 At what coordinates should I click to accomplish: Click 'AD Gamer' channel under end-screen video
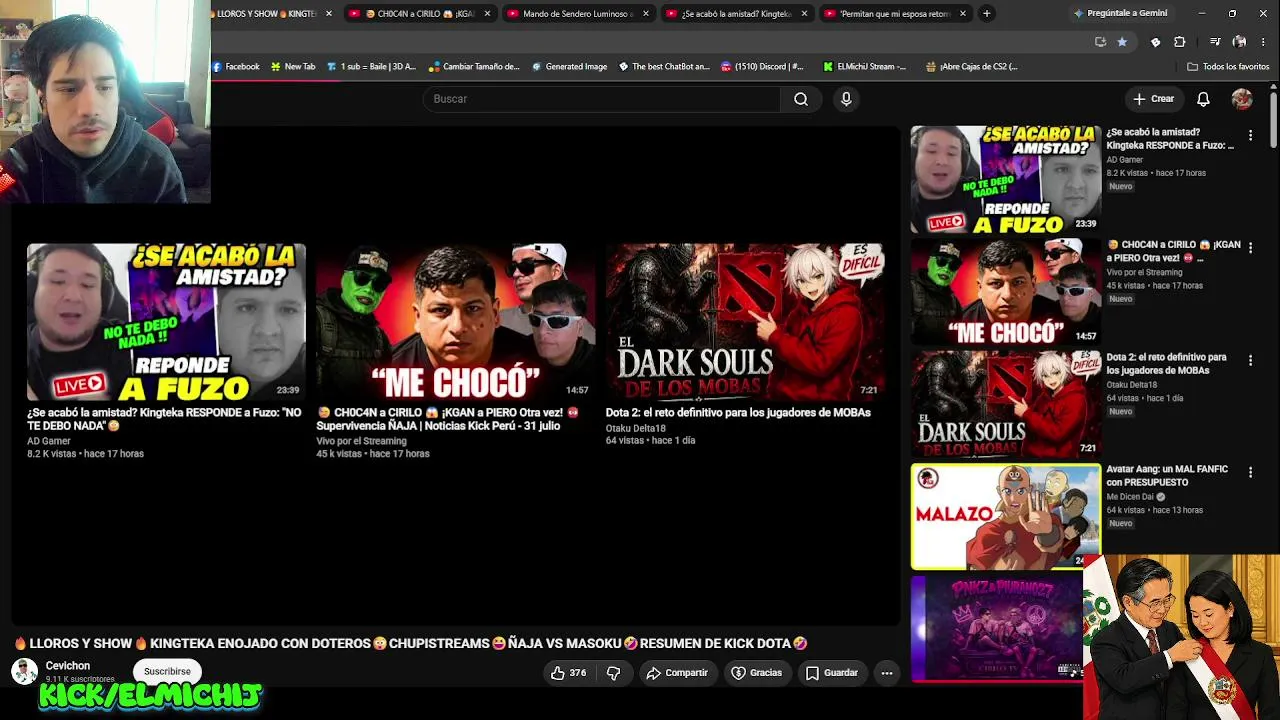(49, 441)
